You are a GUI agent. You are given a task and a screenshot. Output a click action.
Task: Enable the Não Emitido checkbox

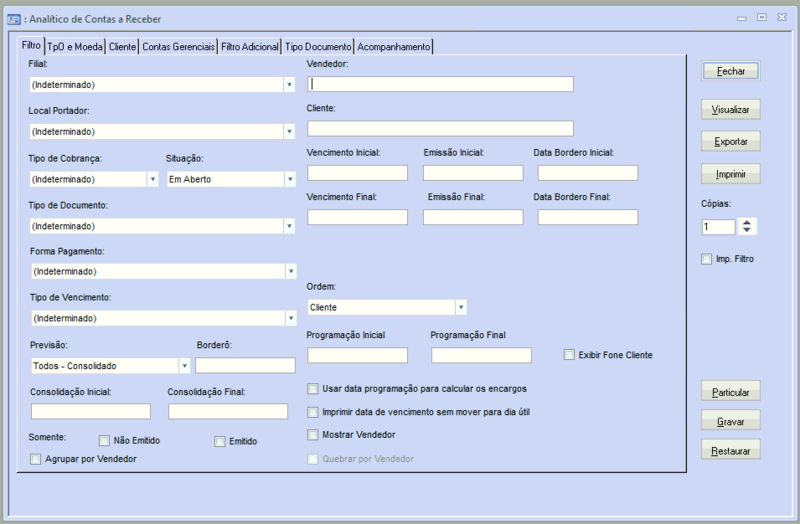[104, 440]
